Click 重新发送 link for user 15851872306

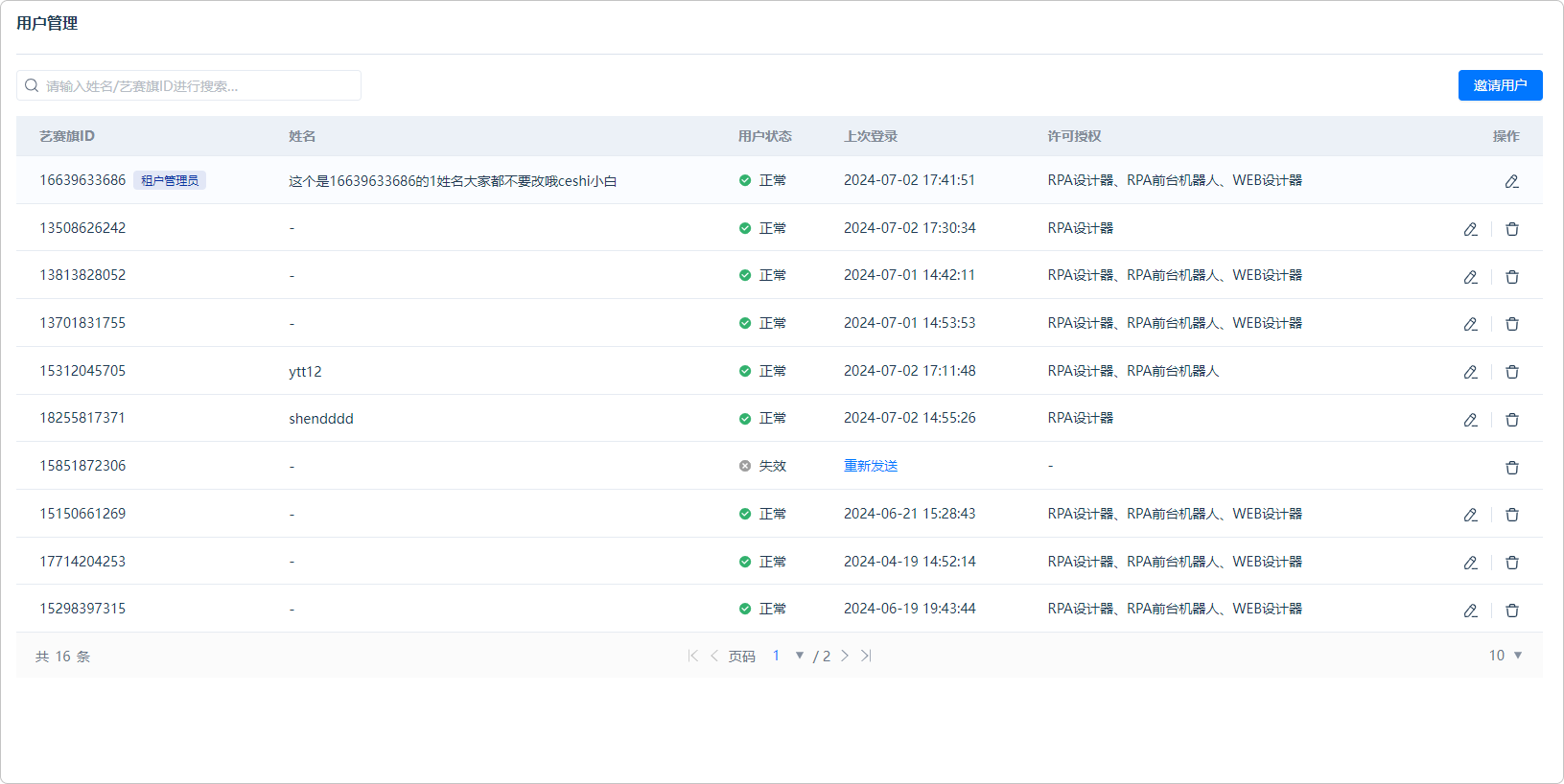pos(871,466)
